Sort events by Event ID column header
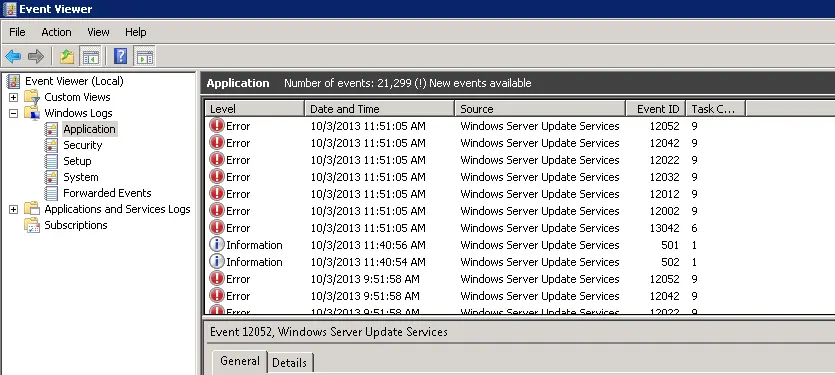835x375 pixels. click(x=656, y=109)
